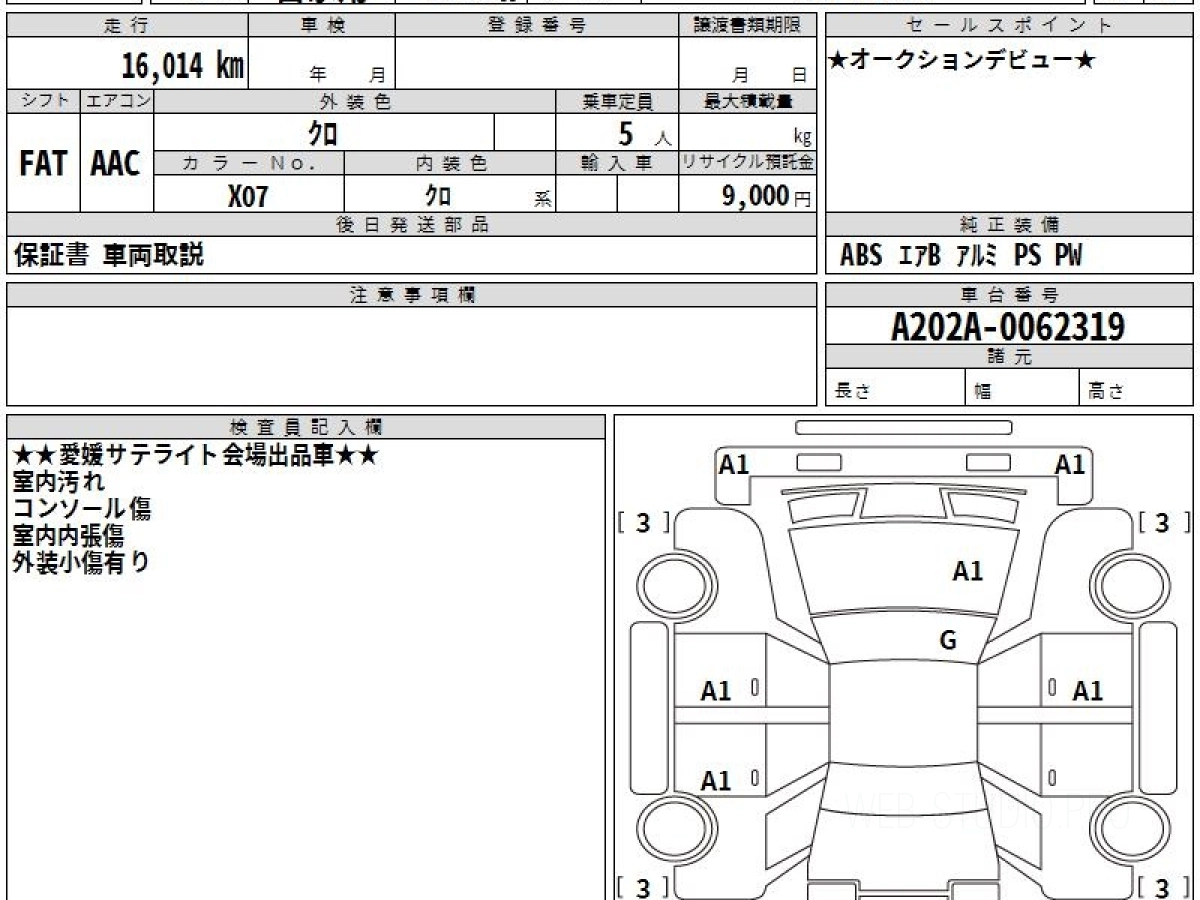Click the カラーNo. header

coord(249,163)
